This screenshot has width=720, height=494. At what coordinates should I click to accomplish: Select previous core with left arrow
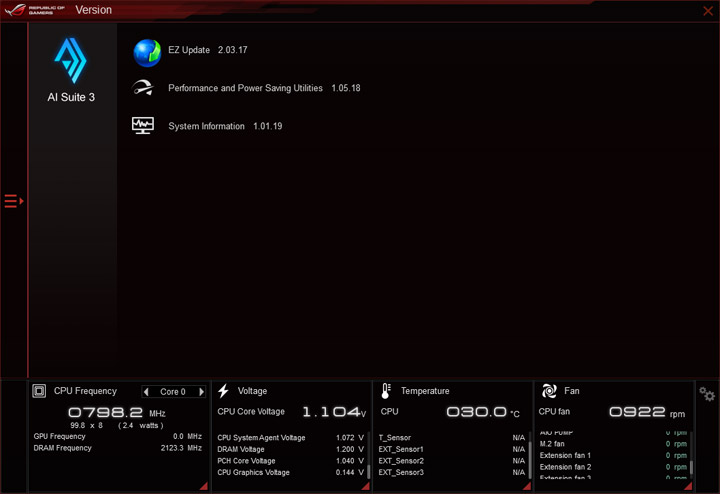[146, 392]
